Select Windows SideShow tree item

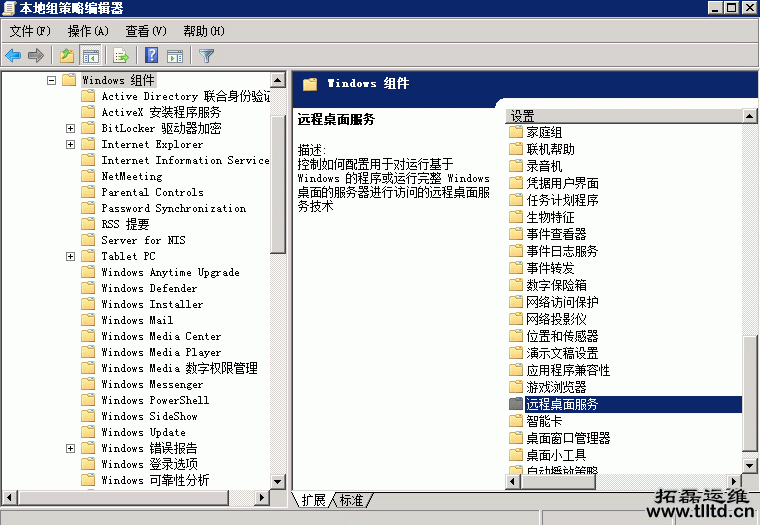(x=149, y=416)
